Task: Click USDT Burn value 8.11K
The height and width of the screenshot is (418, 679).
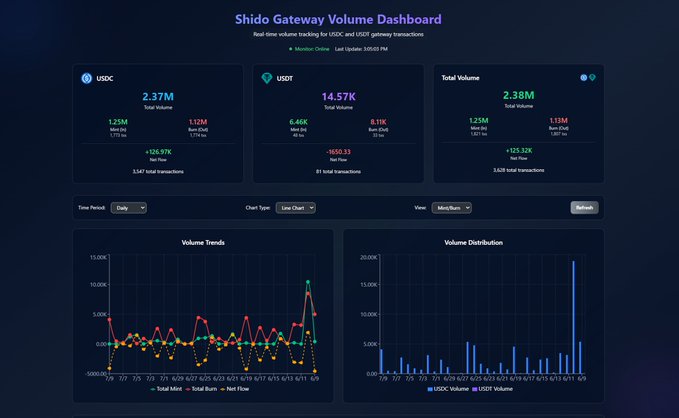Action: pyautogui.click(x=378, y=122)
